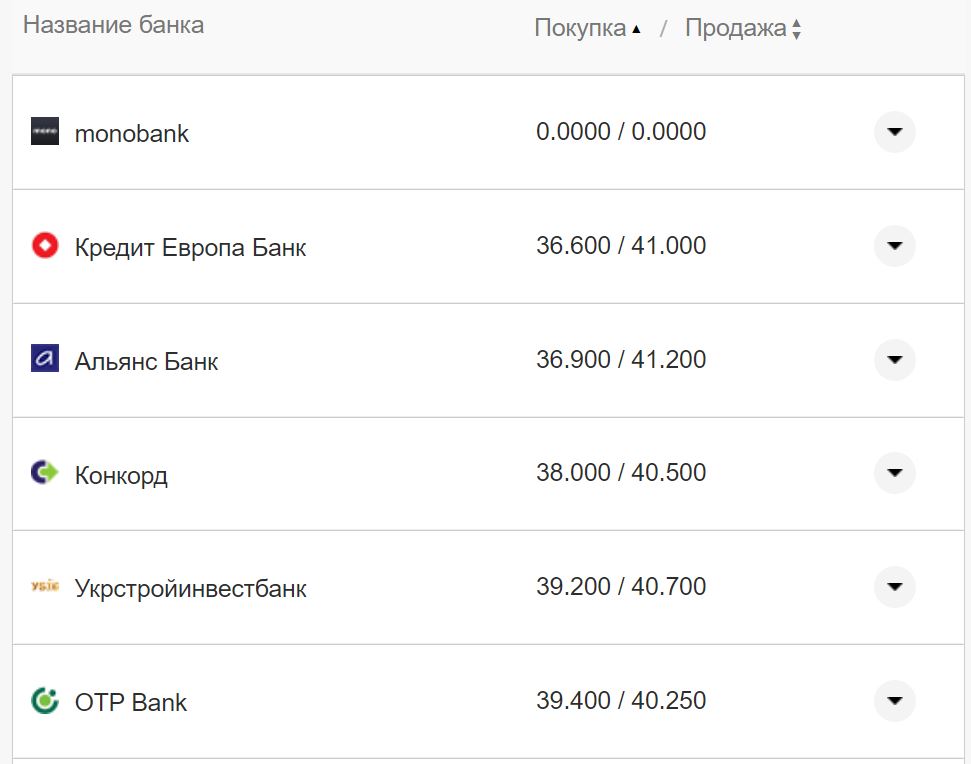Click the double sort arrows beside Продажа
Viewport: 971px width, 764px height.
[795, 28]
